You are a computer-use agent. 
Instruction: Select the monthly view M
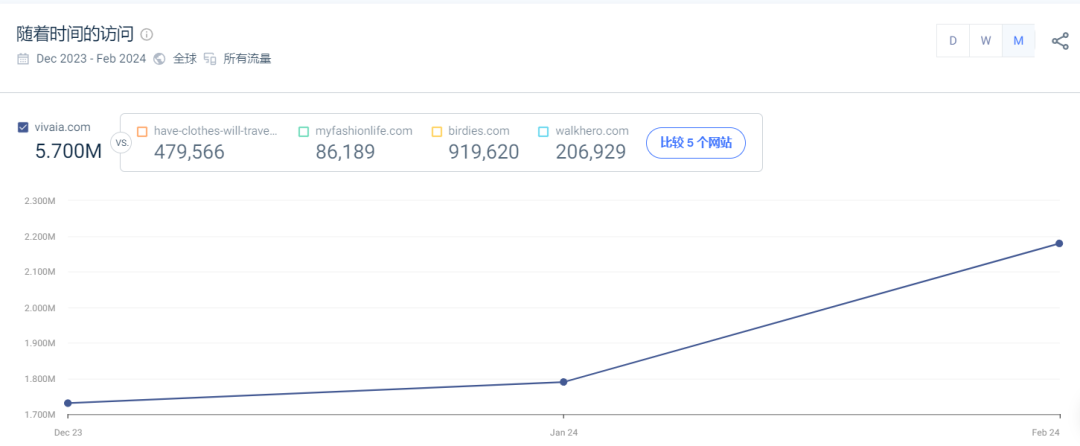pyautogui.click(x=1018, y=41)
